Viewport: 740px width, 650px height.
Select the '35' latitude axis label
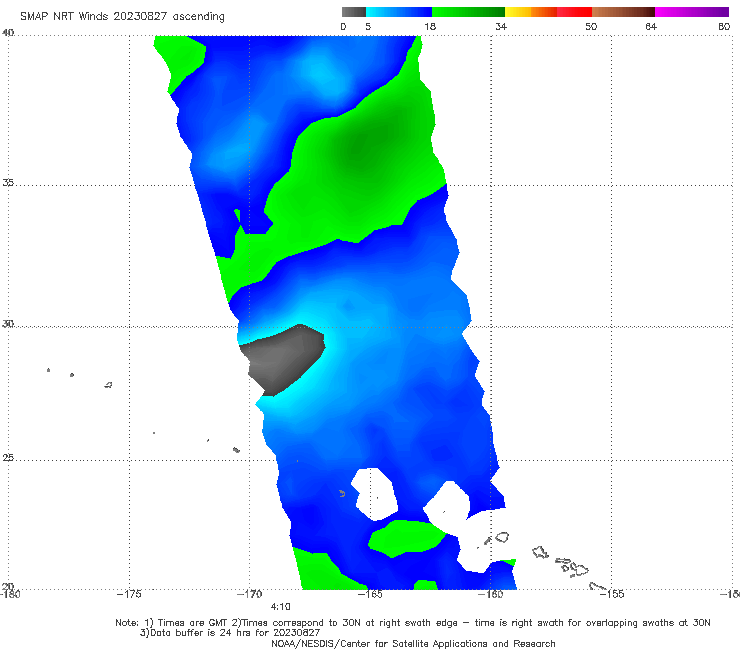[8, 182]
